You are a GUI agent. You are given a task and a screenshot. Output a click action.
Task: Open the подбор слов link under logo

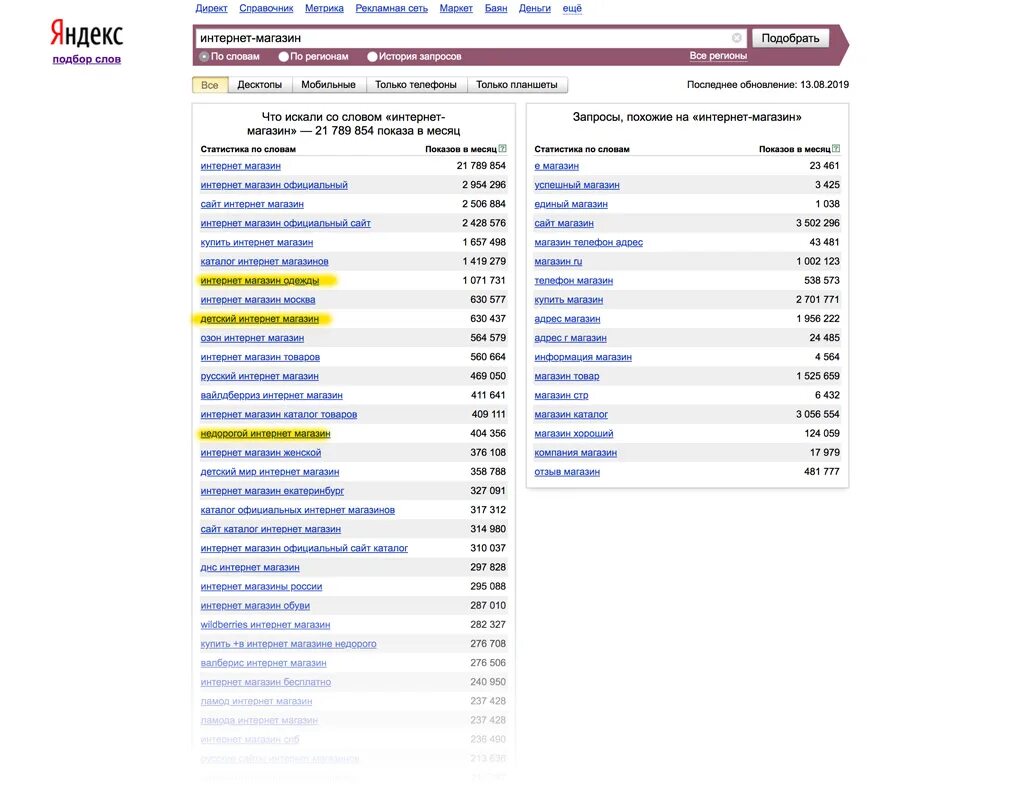pos(87,59)
